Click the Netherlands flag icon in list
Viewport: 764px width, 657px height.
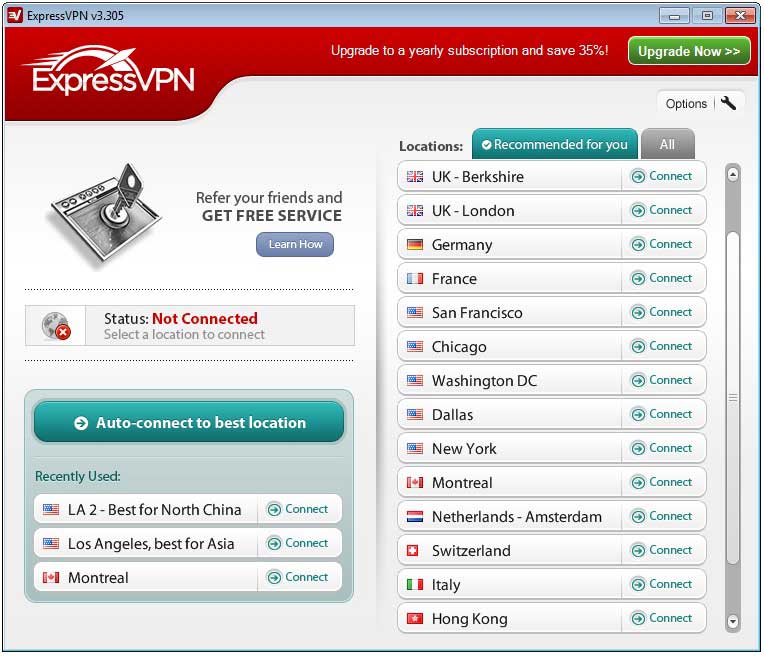tap(415, 517)
